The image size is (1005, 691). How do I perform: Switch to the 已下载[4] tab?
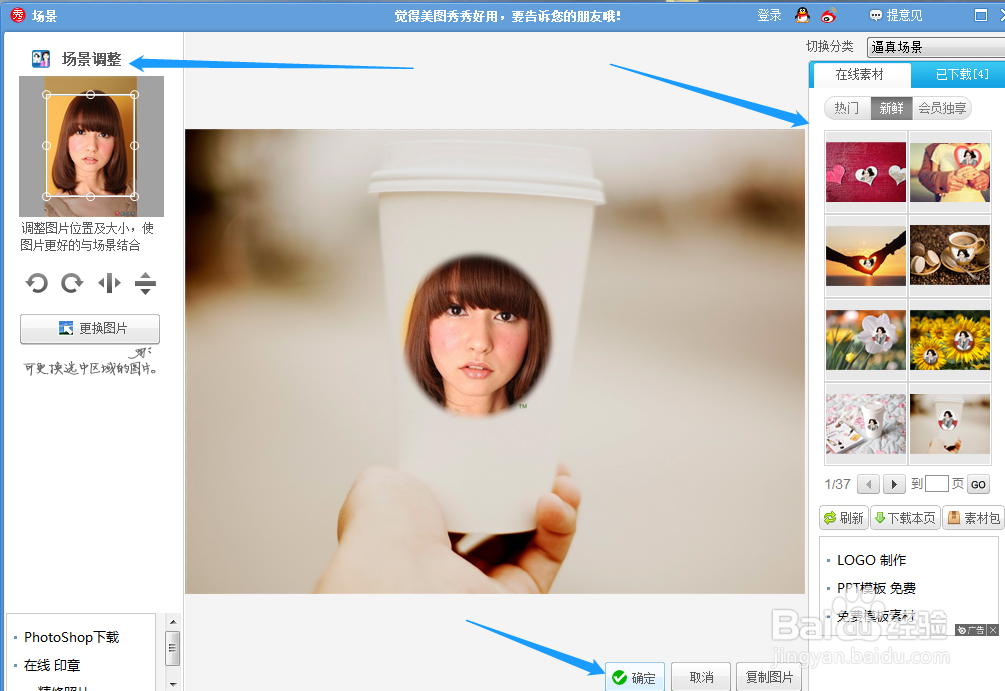(x=961, y=74)
